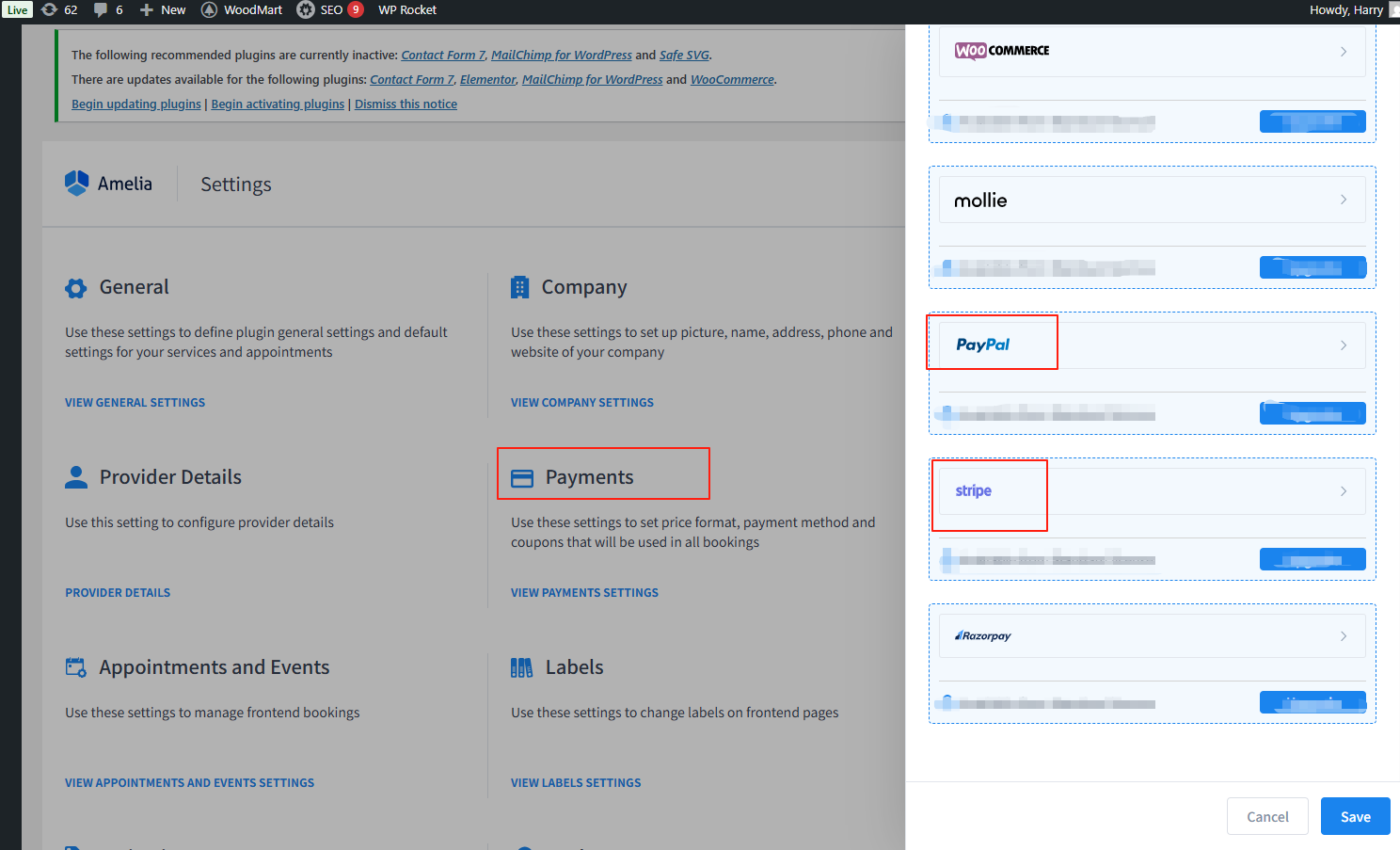Click the Razorpay logo

coord(983,636)
